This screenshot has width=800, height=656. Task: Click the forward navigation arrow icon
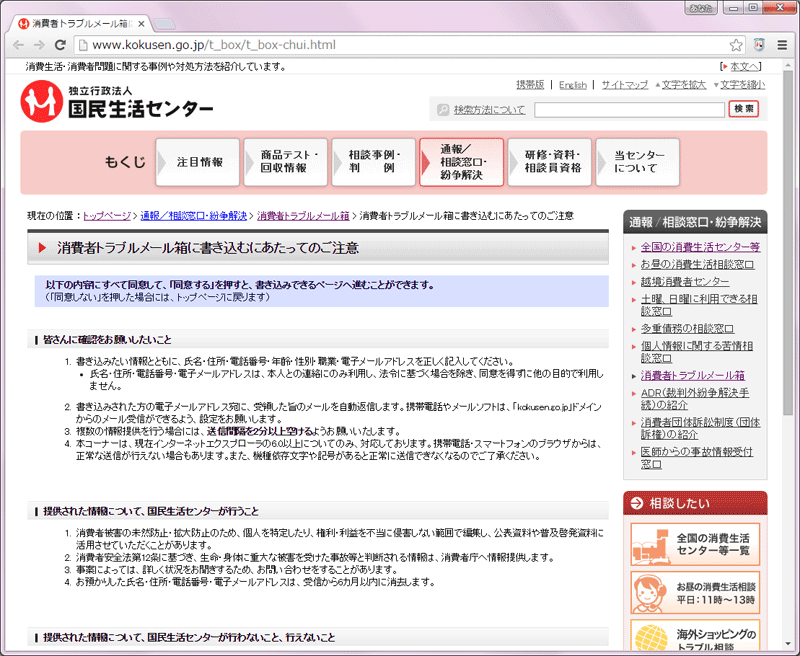pyautogui.click(x=37, y=44)
